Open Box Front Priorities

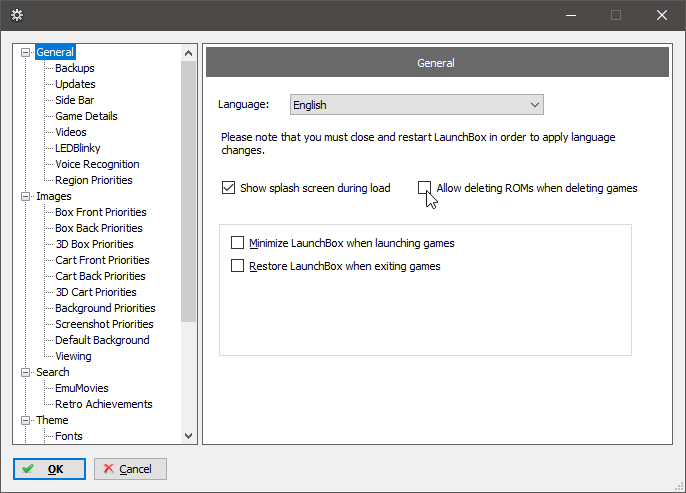pos(101,212)
